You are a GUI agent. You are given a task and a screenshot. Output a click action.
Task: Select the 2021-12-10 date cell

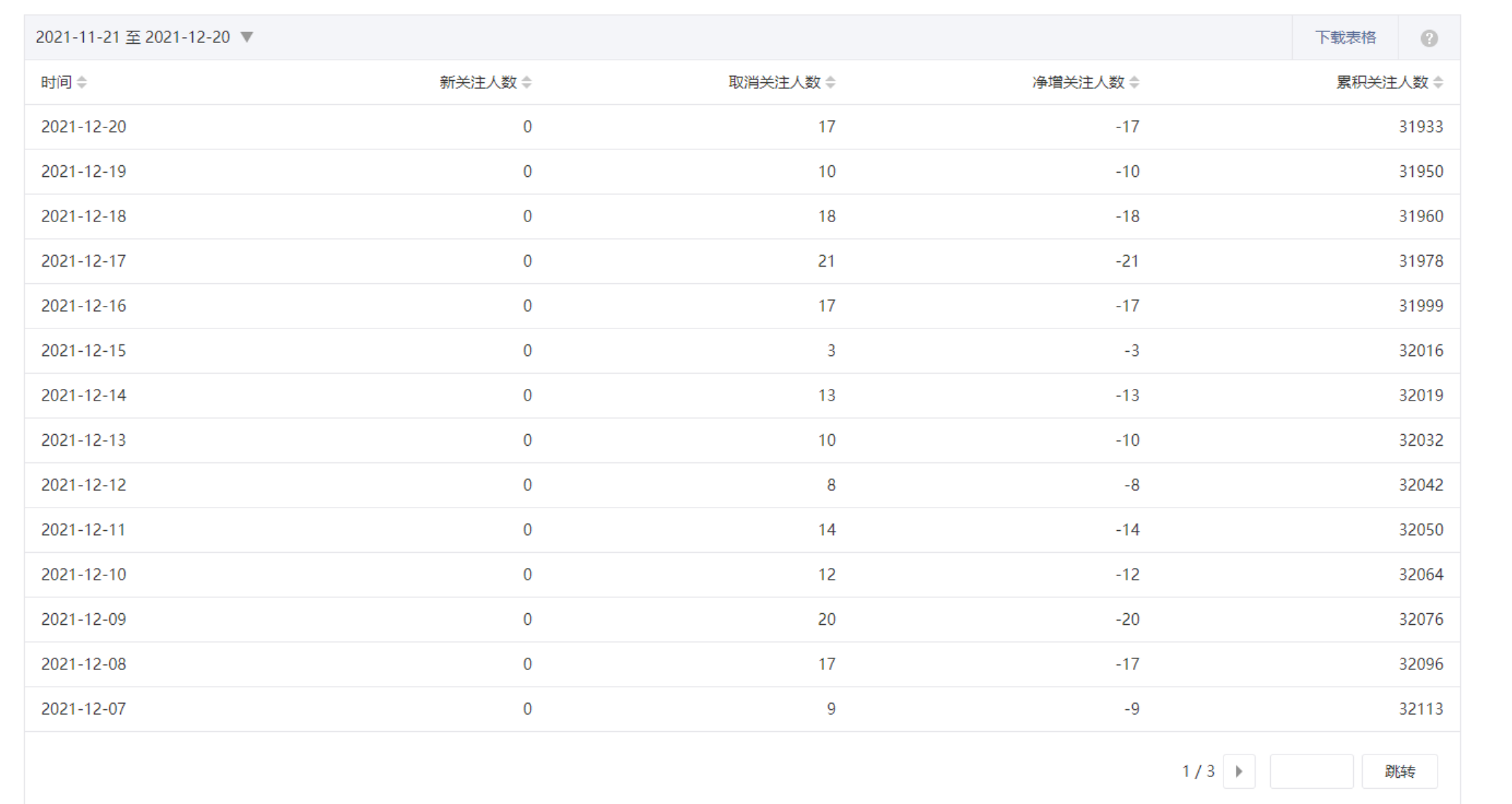[84, 575]
